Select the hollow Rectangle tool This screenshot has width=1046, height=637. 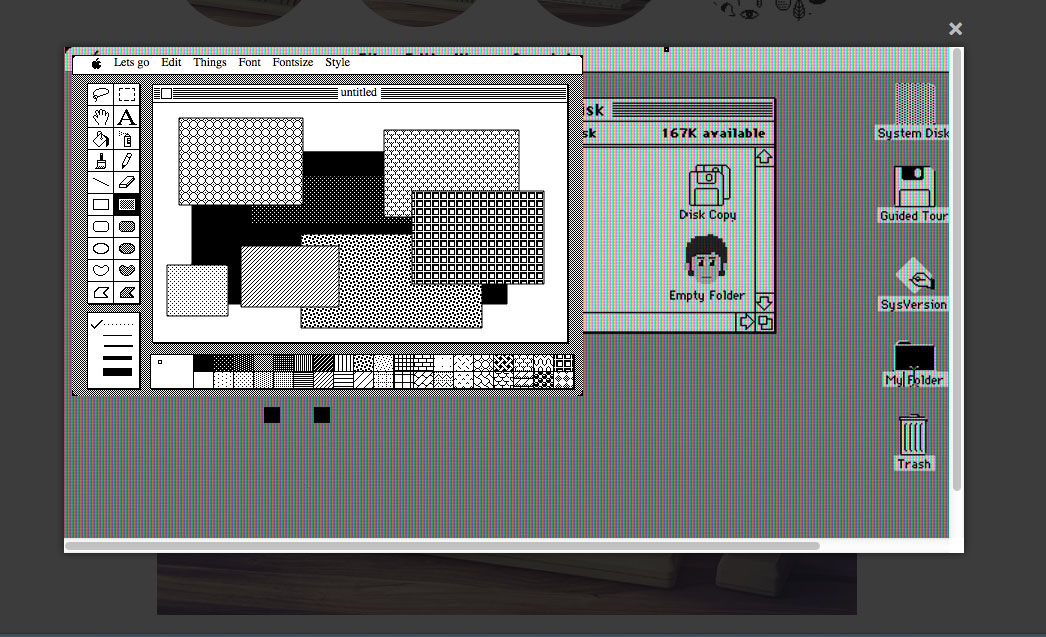101,204
